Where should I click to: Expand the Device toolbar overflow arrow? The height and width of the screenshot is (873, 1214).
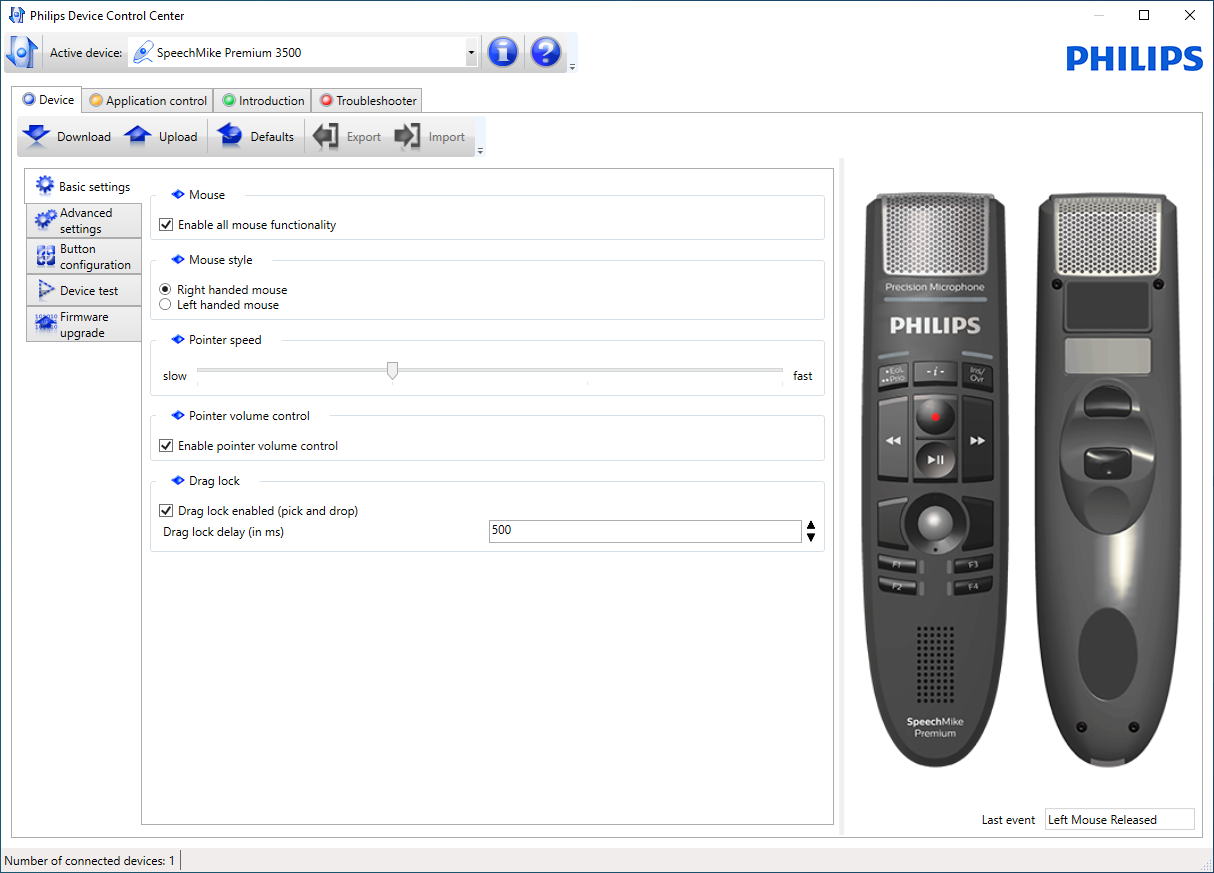pos(480,151)
